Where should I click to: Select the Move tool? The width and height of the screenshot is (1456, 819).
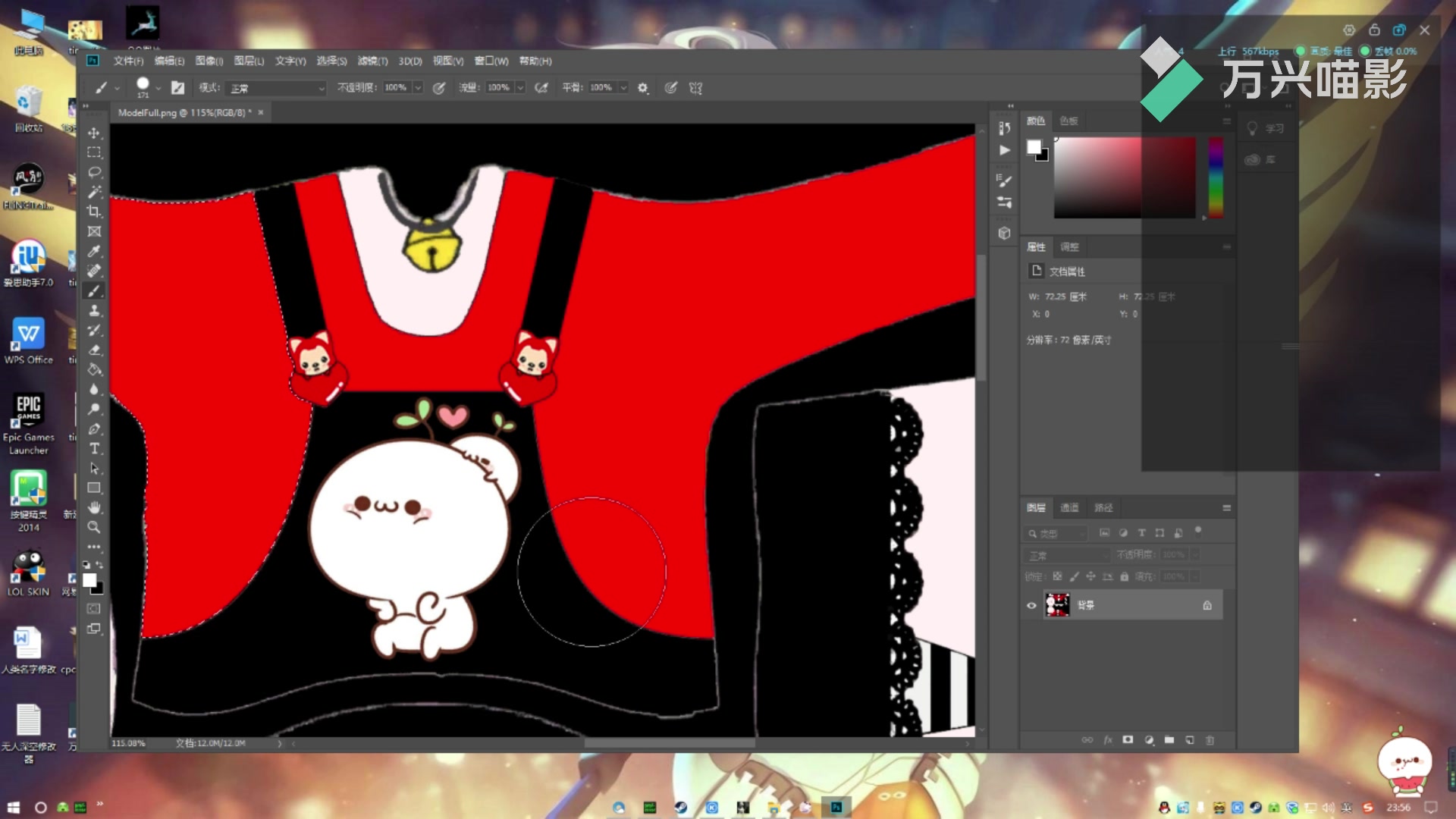[x=94, y=133]
